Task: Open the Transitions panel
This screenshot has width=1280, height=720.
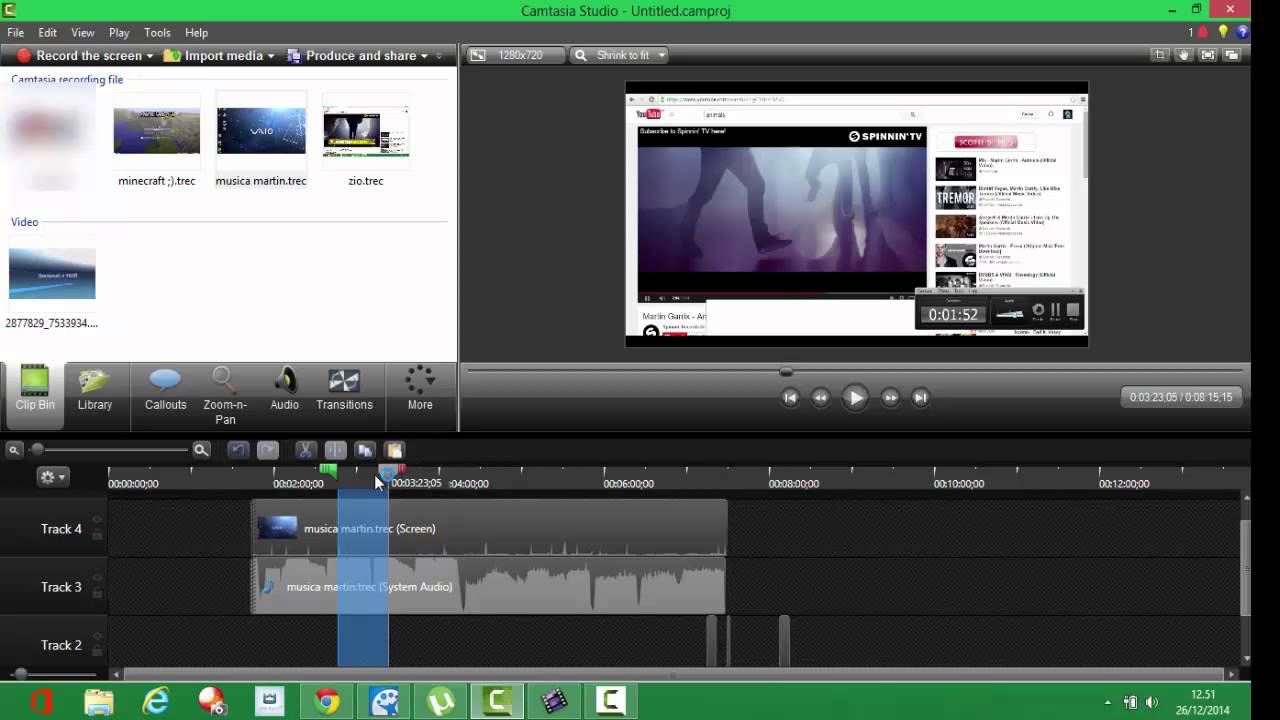Action: [344, 390]
